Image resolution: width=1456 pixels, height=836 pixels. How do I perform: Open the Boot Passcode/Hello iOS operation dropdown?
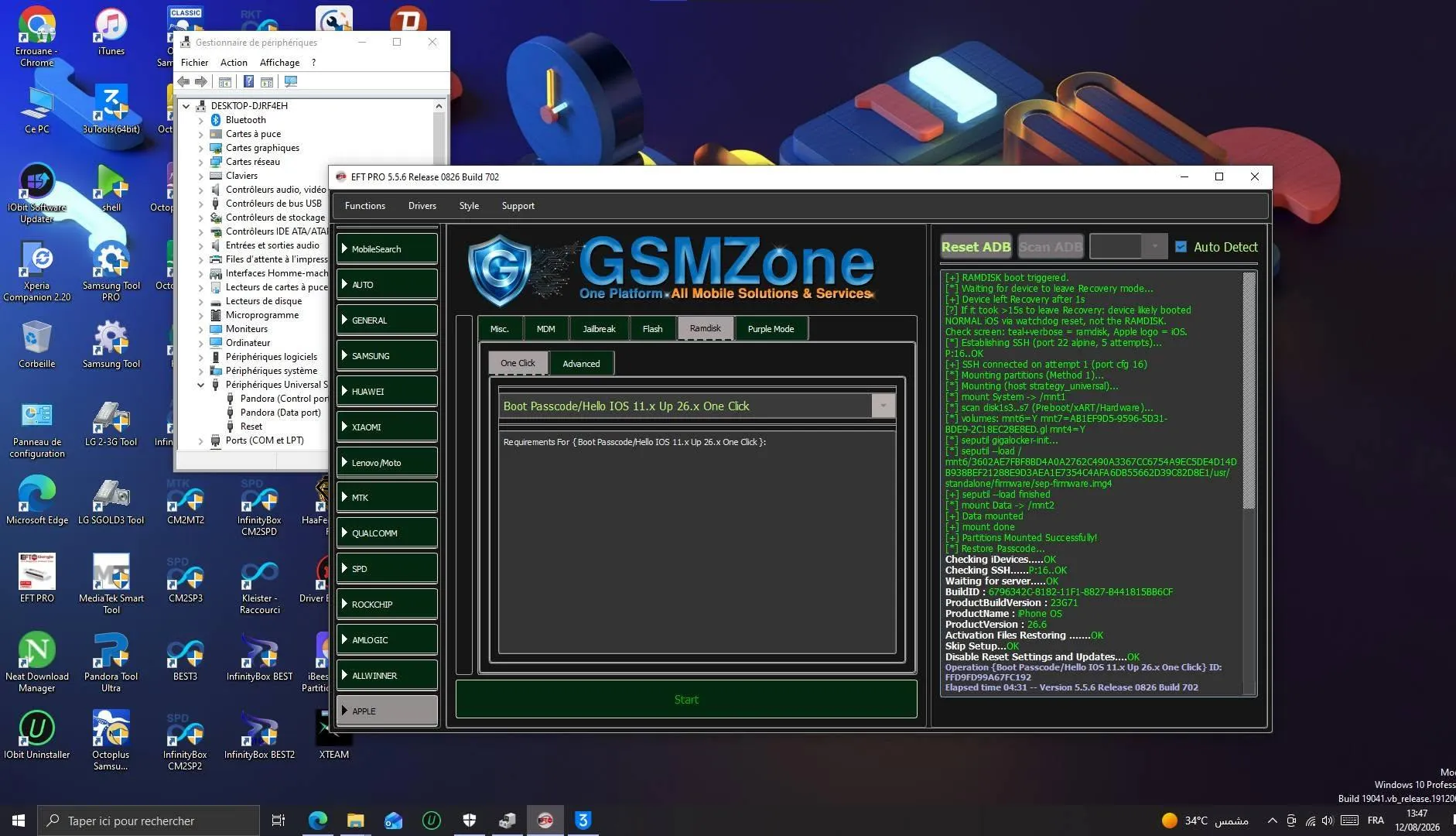click(x=883, y=406)
